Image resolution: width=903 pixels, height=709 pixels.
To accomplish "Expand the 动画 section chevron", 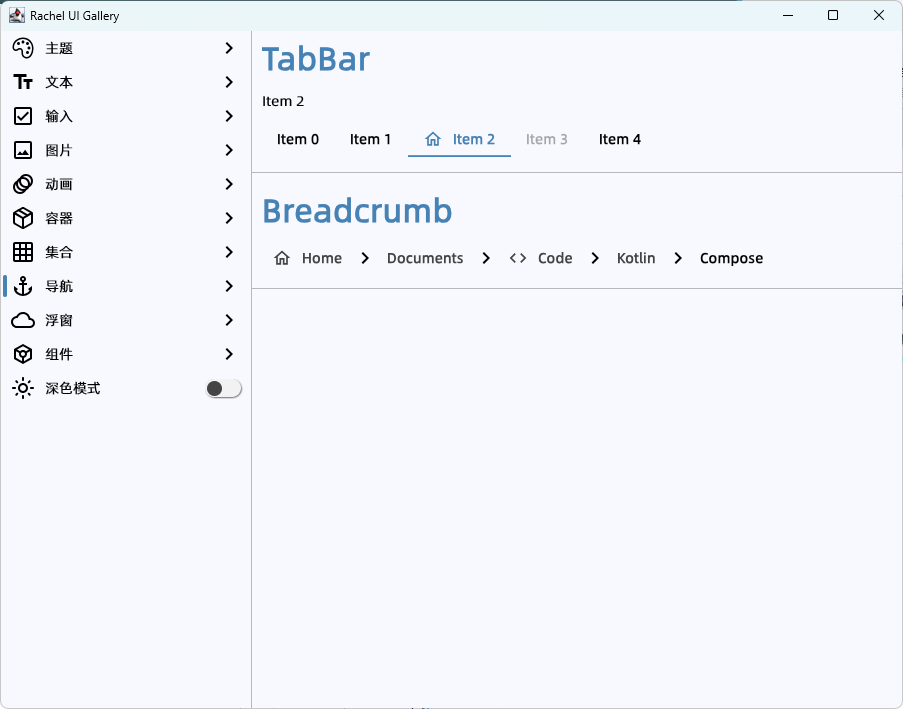I will pyautogui.click(x=229, y=184).
